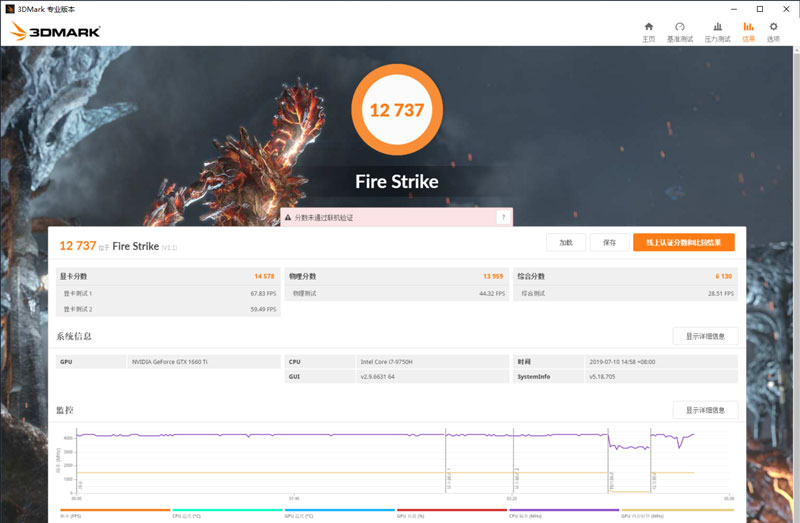800x523 pixels.
Task: Toggle the teal CPU temperature legend series
Action: point(227,513)
